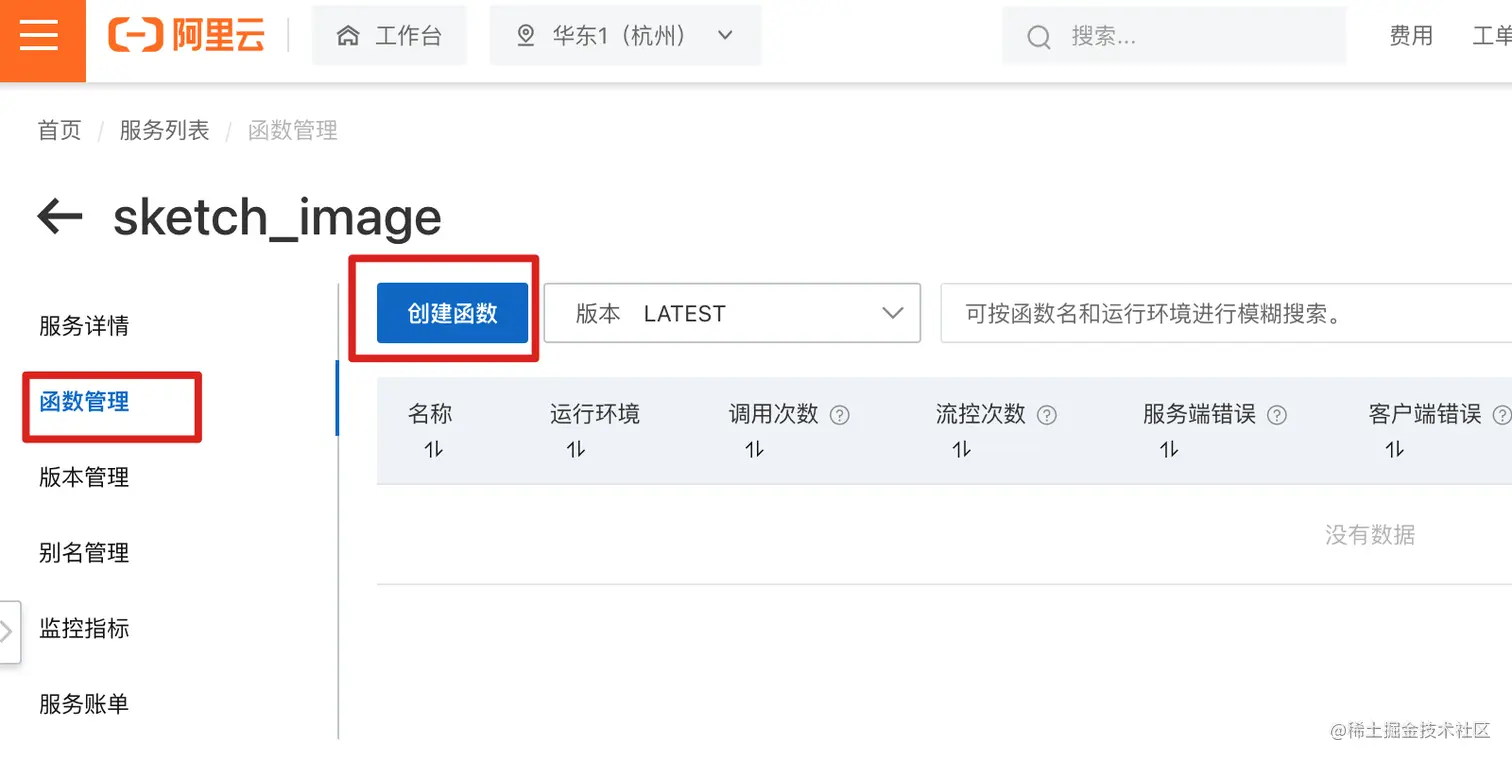Select 服务账单 in the left sidebar
The width and height of the screenshot is (1512, 762).
(84, 704)
